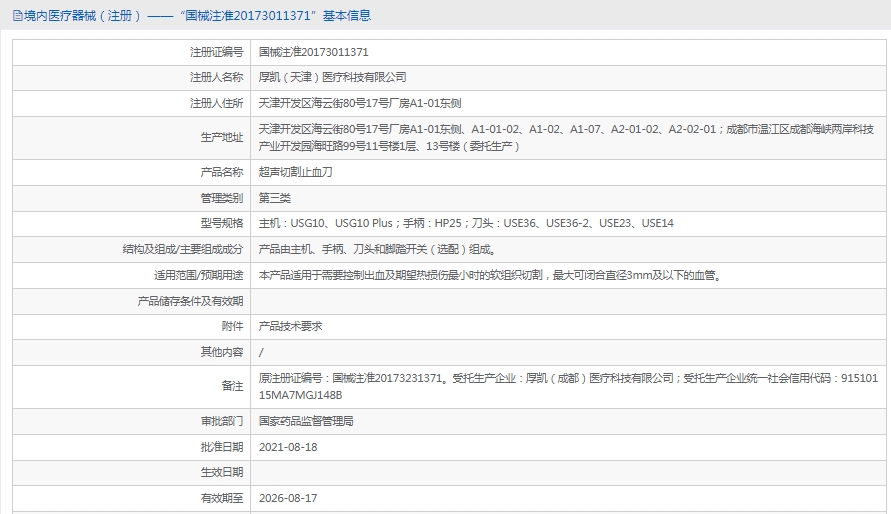Click the 产品储存条件及有效期 label
The width and height of the screenshot is (891, 514).
click(x=190, y=301)
